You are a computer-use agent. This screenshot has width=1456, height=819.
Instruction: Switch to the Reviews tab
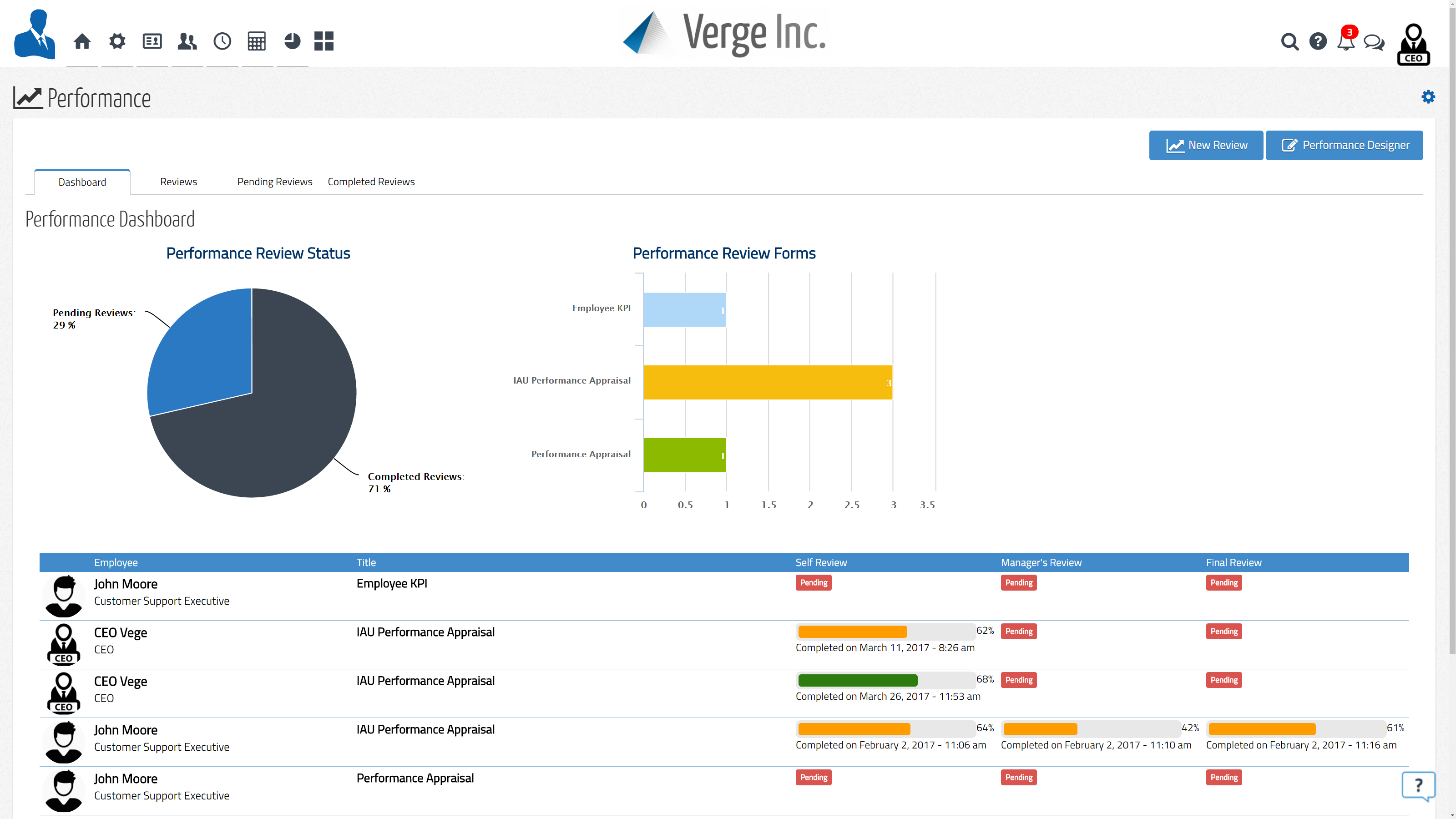point(178,182)
